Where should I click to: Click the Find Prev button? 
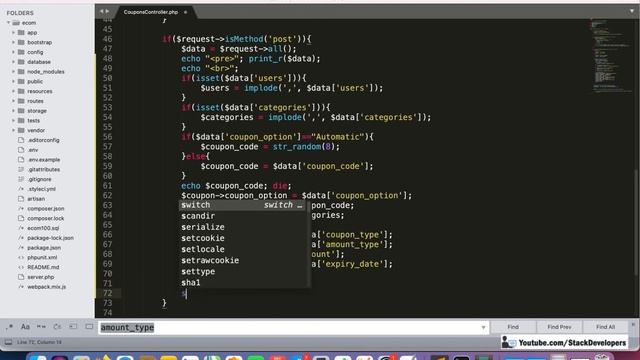click(559, 327)
